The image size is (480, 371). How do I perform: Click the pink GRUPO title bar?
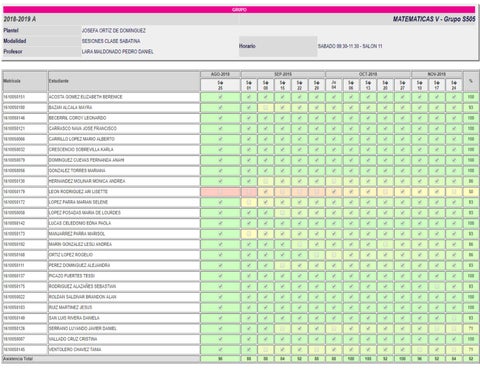[x=239, y=10]
